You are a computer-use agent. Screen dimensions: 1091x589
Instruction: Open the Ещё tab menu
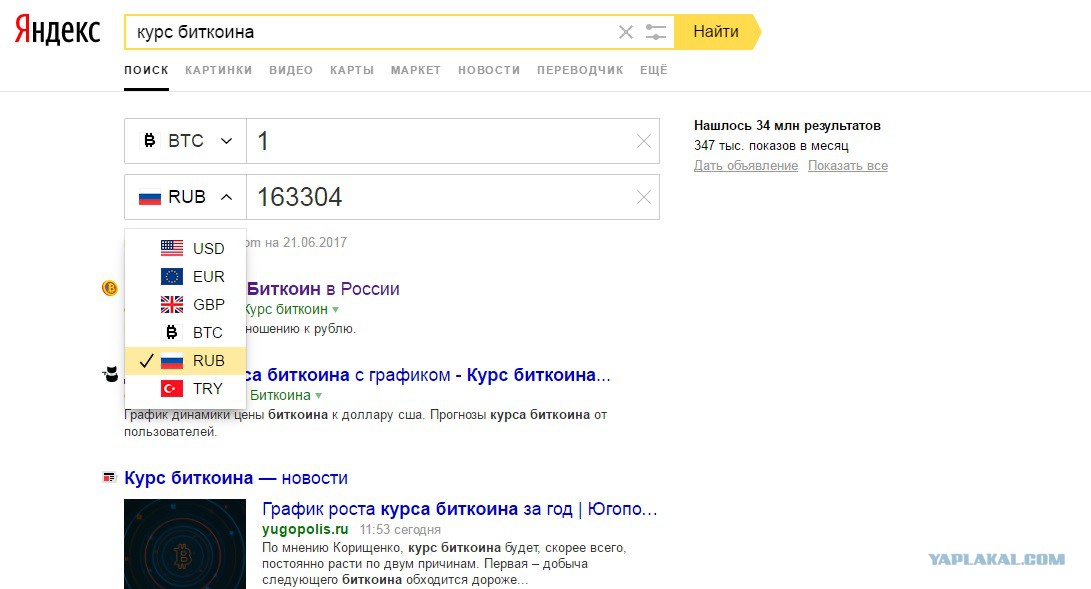click(x=653, y=70)
